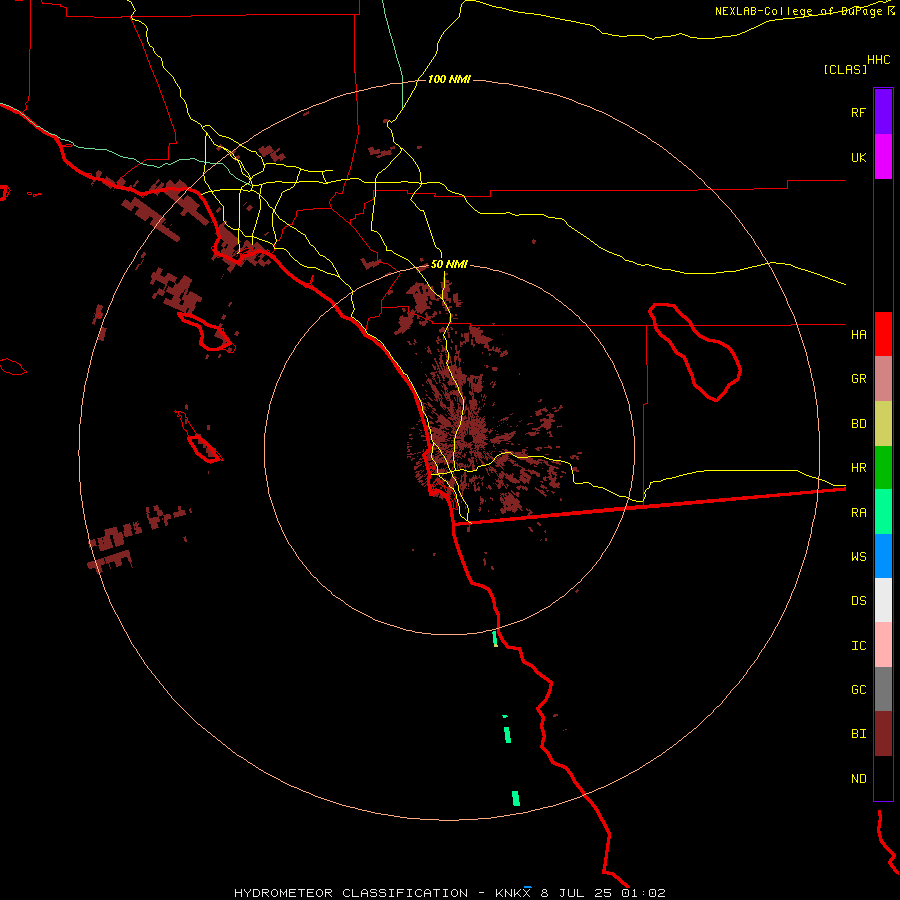Screen dimensions: 900x900
Task: Click the WS blue legend swatch
Action: click(883, 556)
